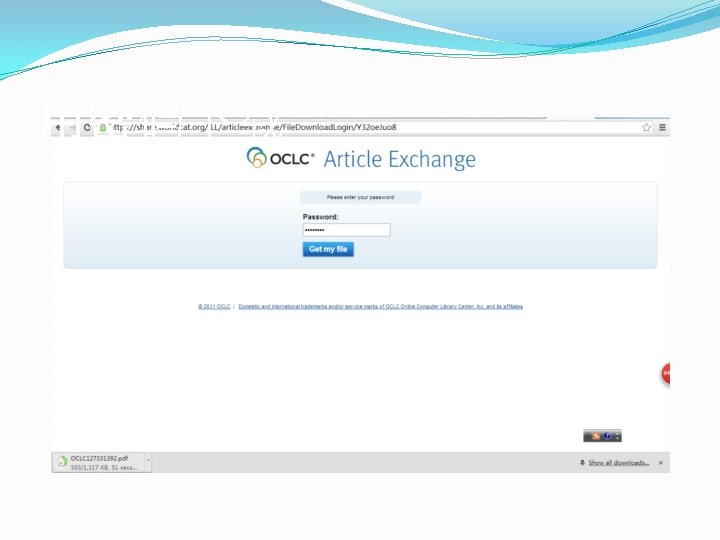Click the Get my file button

[x=328, y=249]
